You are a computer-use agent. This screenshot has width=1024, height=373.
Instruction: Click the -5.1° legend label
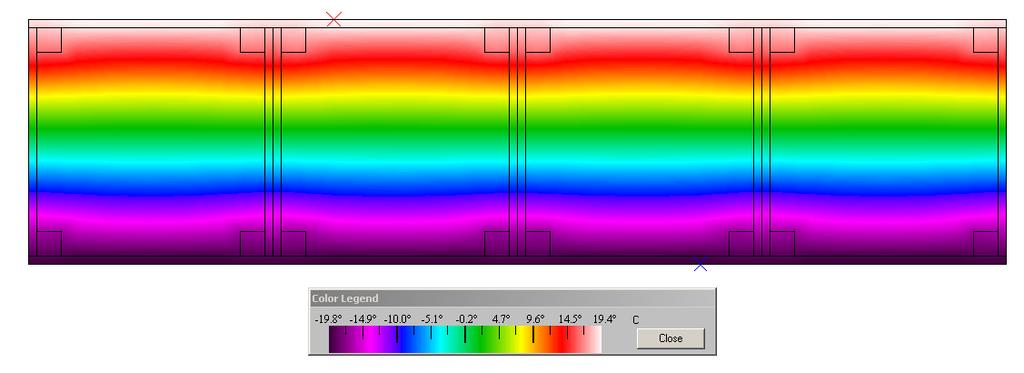tap(432, 319)
